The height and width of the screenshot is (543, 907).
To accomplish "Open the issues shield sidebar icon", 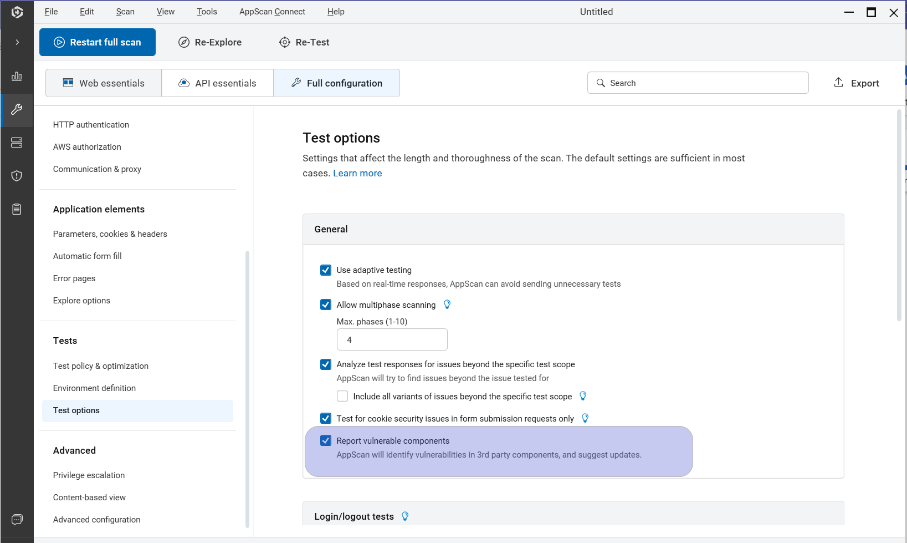I will (x=17, y=176).
